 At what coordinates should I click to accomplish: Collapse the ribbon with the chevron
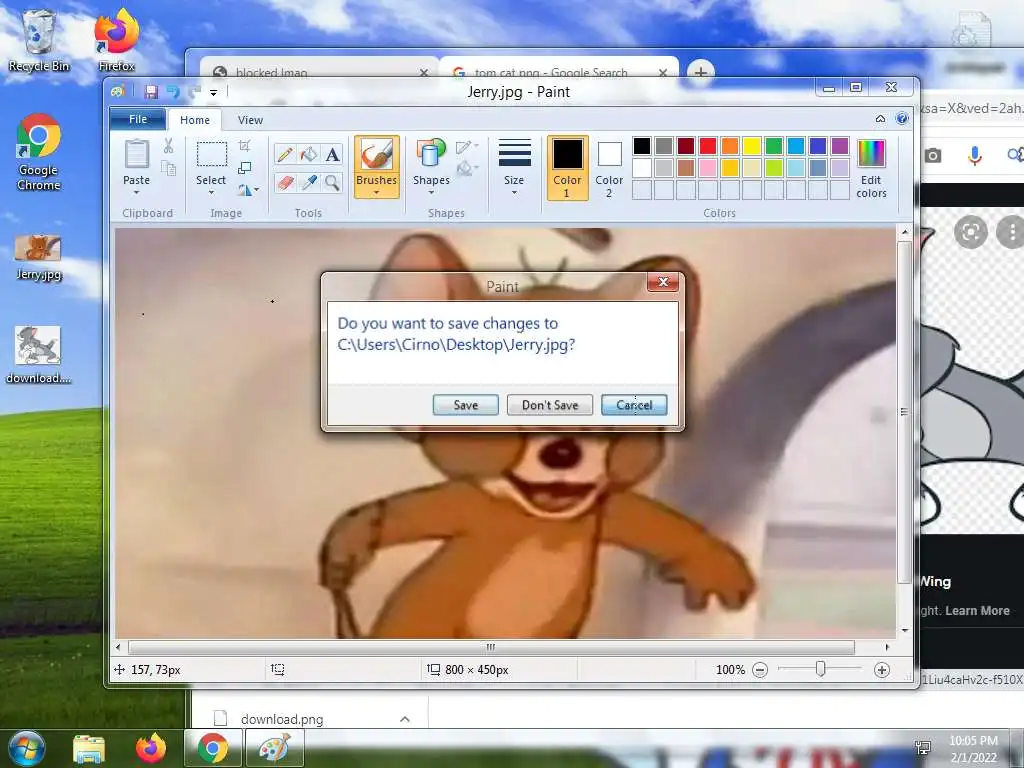(880, 119)
